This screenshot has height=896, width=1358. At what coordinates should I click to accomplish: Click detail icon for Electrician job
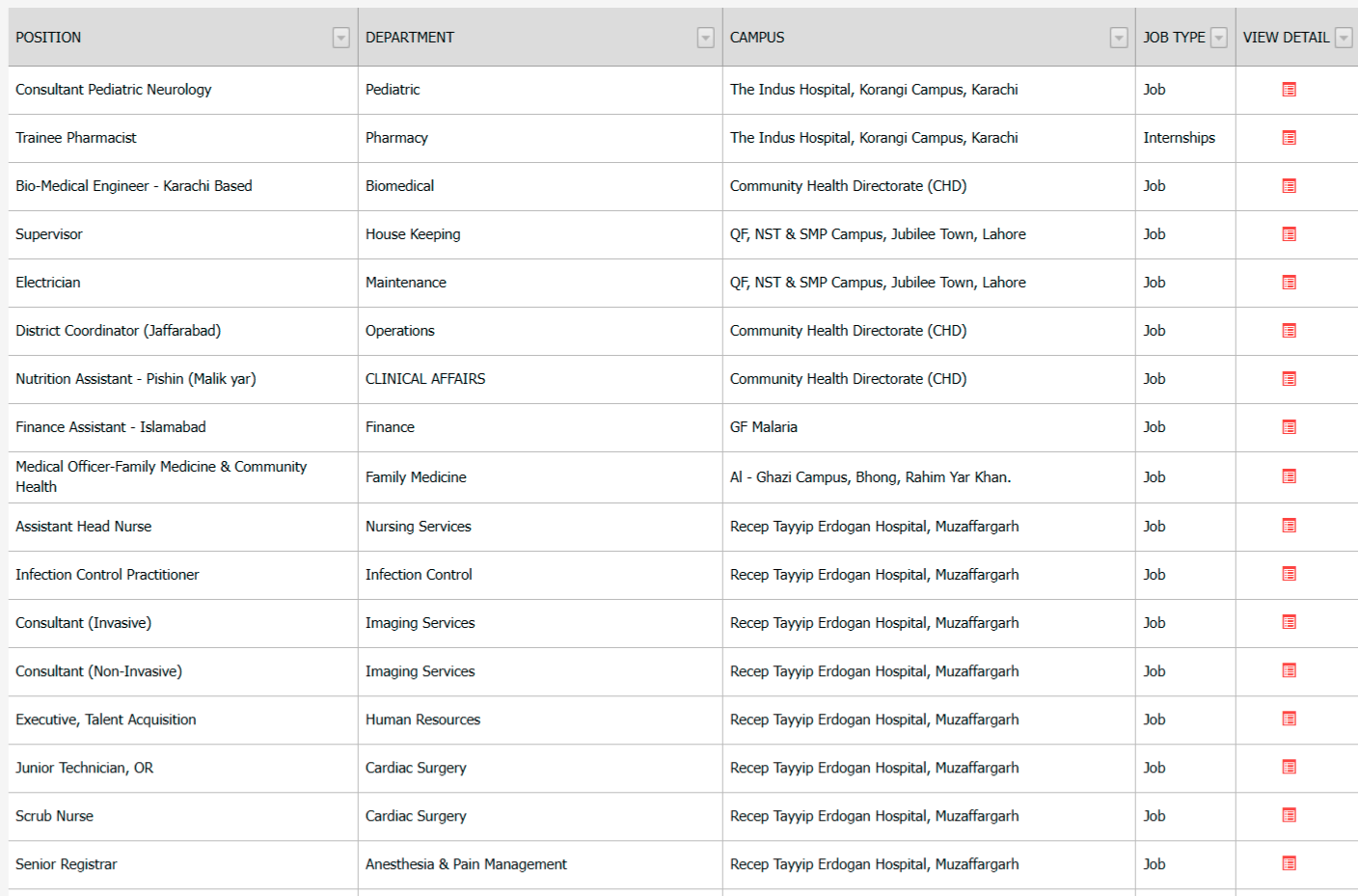pyautogui.click(x=1289, y=283)
